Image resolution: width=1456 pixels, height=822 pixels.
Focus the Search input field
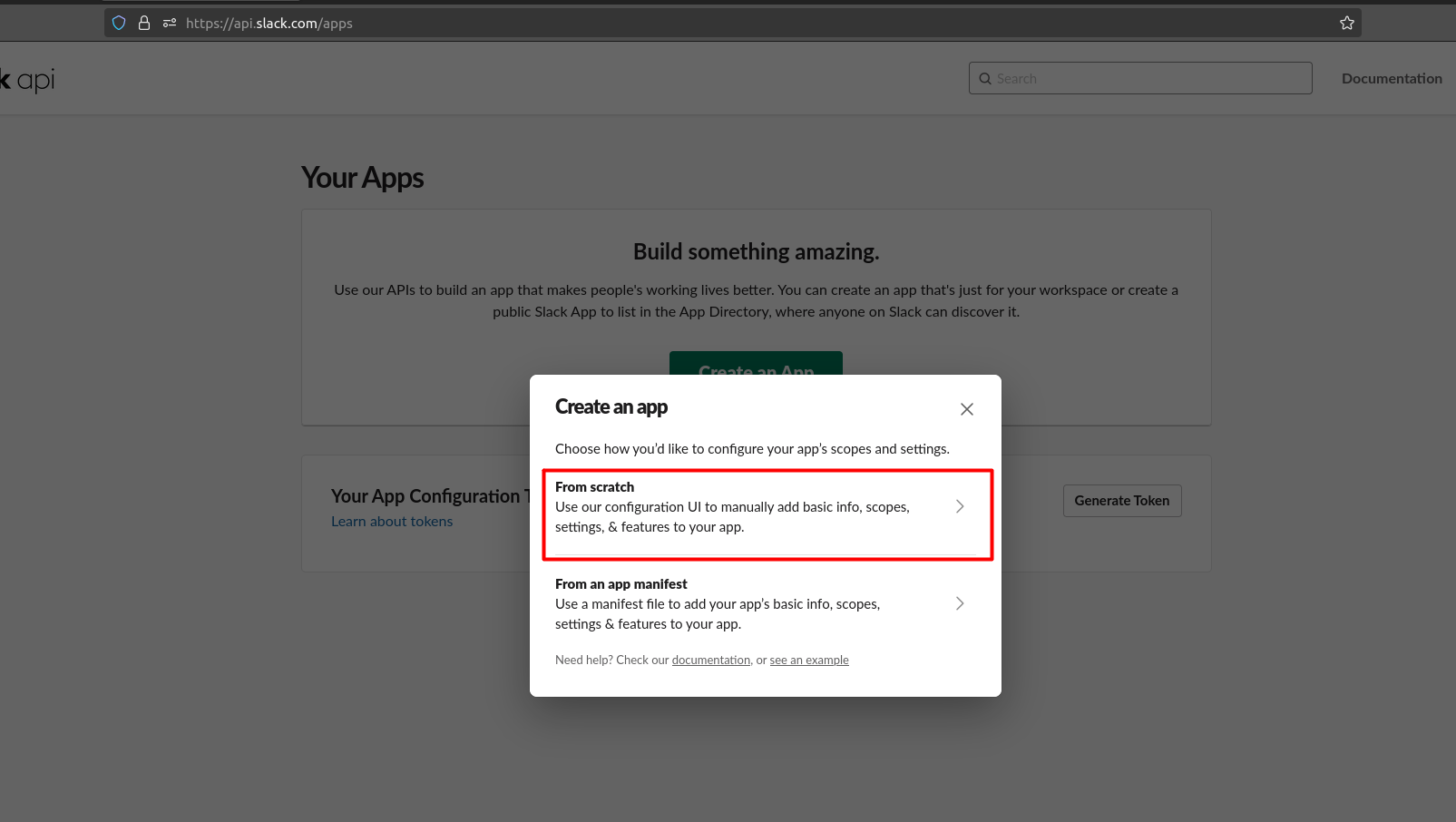[x=1140, y=78]
